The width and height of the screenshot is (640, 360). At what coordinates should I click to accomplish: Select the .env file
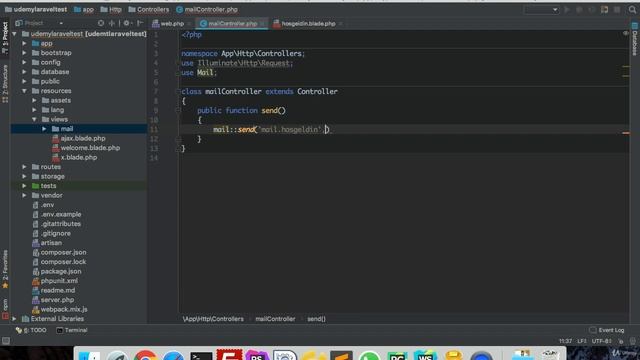coord(43,205)
